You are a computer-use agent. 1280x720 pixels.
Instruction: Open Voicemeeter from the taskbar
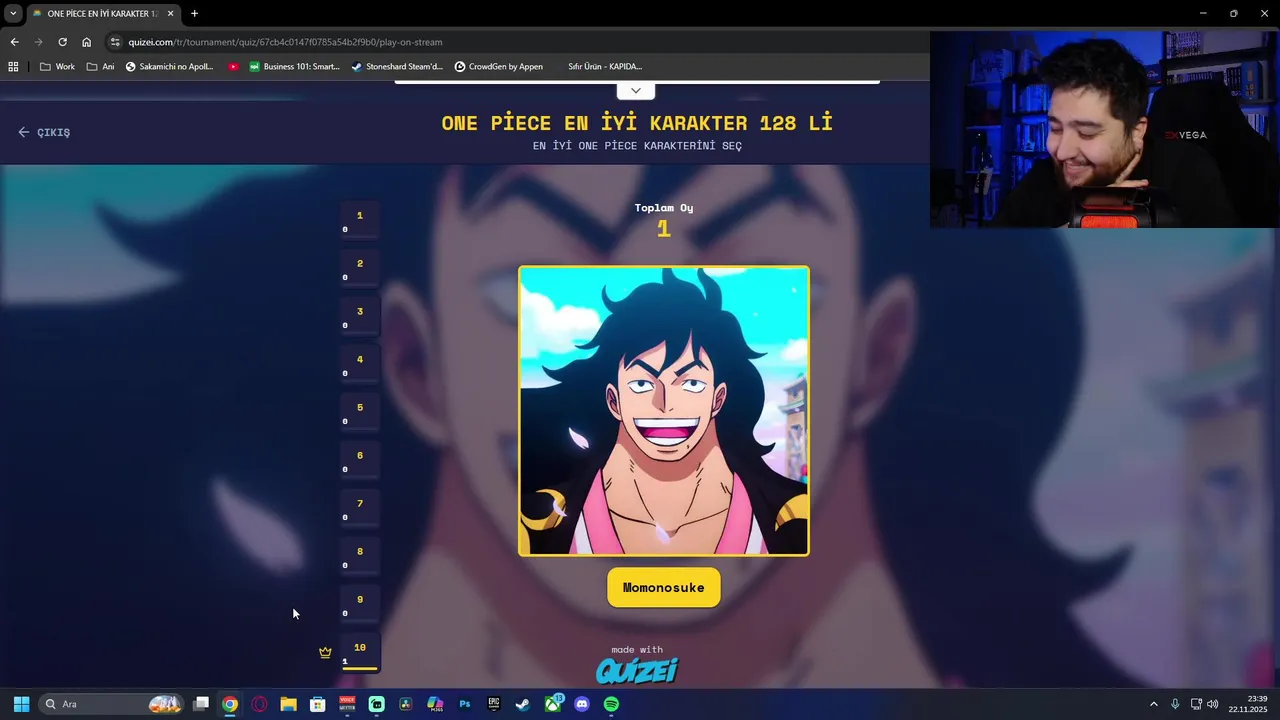tap(347, 704)
